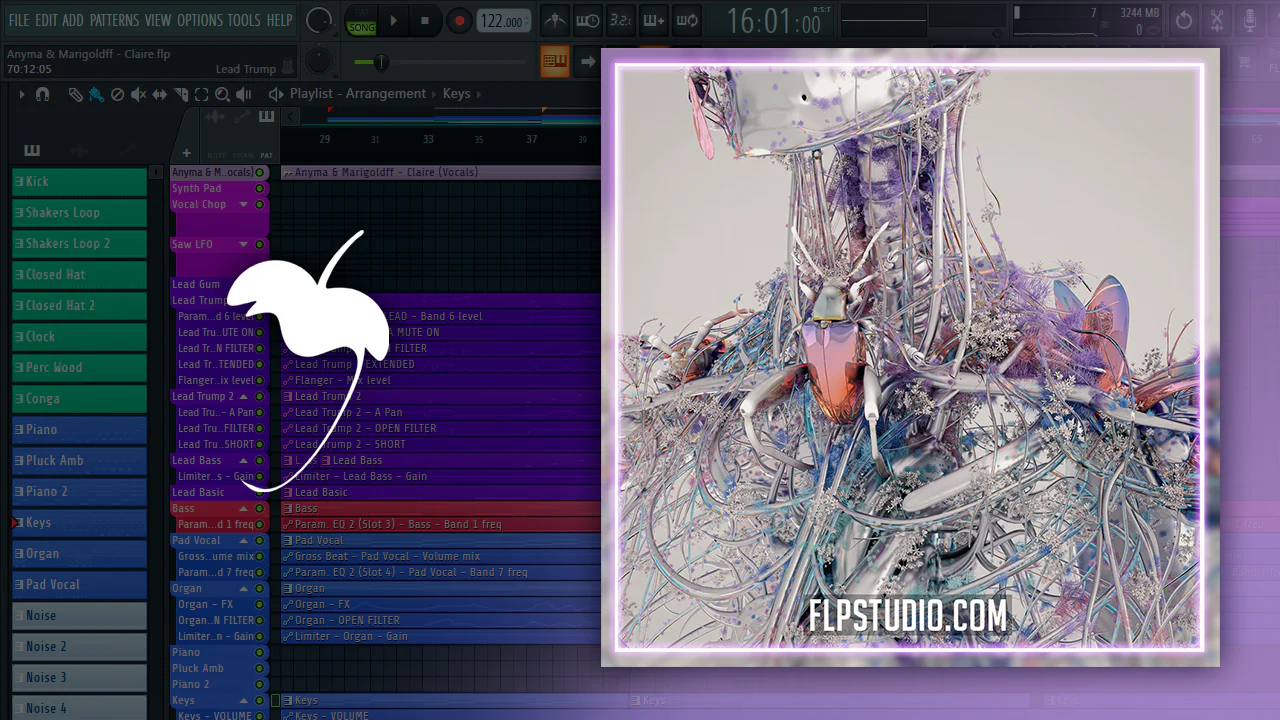The width and height of the screenshot is (1280, 720).
Task: Open the piano roll view button
Action: click(x=555, y=61)
